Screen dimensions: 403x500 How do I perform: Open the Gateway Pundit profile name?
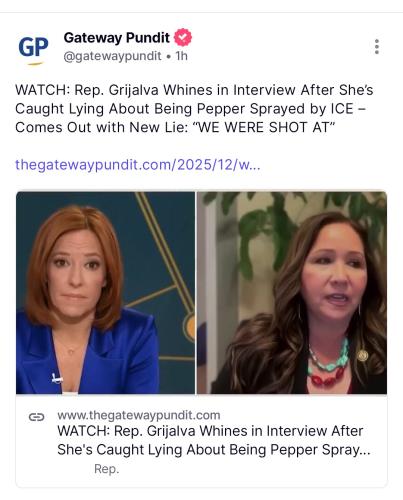pos(117,38)
